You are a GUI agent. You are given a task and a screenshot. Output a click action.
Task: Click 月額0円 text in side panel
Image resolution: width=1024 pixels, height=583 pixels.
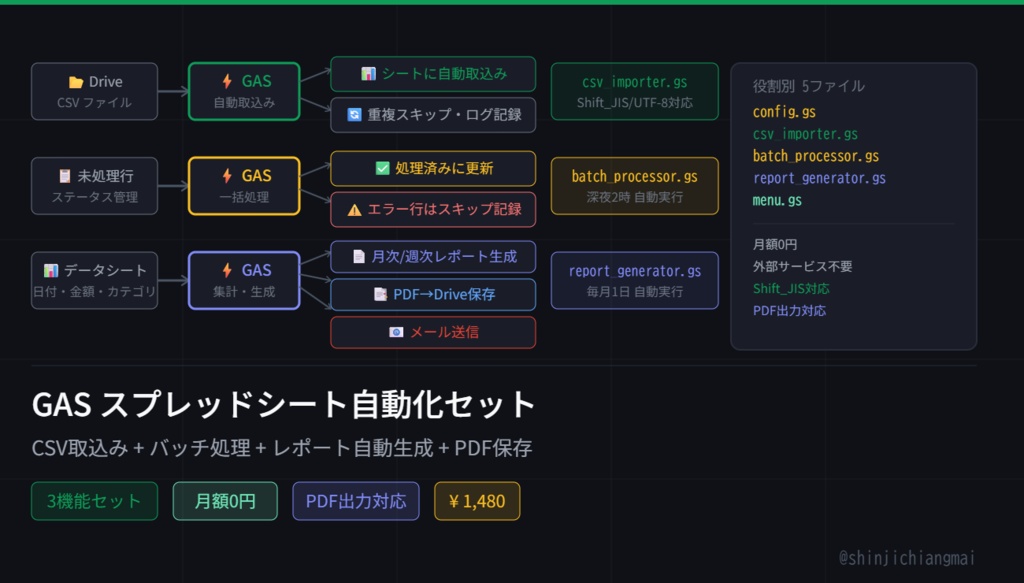775,244
